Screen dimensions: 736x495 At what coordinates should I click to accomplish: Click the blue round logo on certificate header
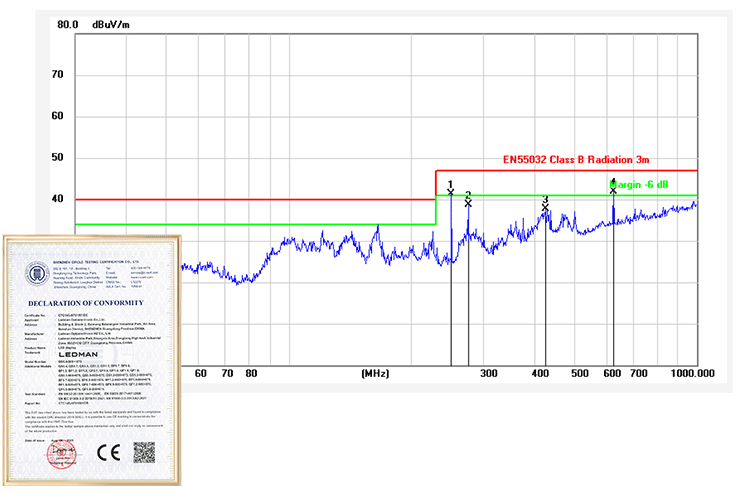(38, 271)
